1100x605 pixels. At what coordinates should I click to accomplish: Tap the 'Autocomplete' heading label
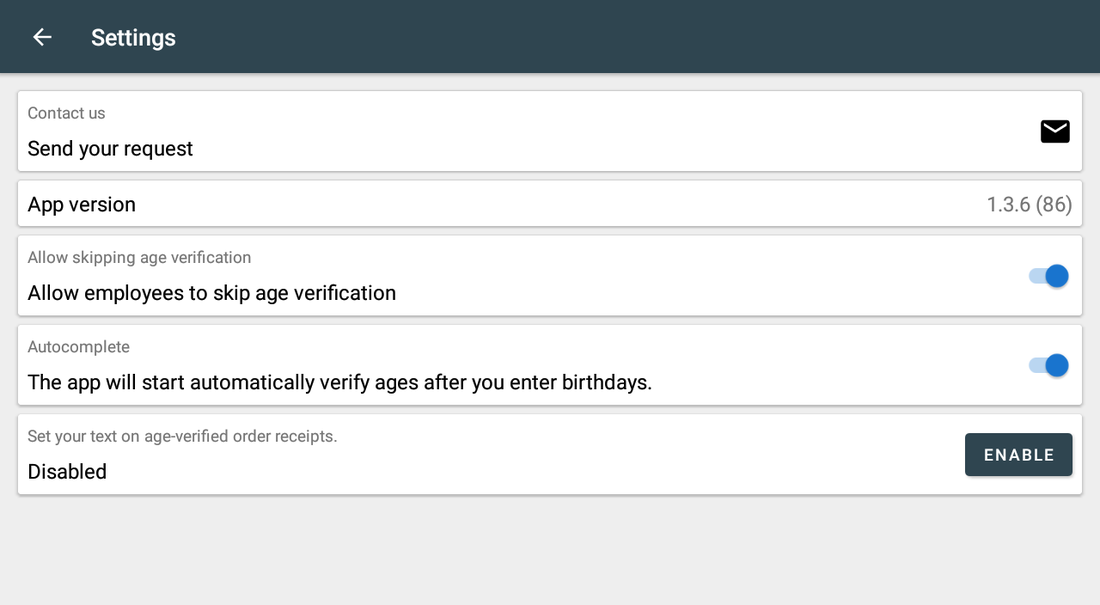click(x=79, y=347)
